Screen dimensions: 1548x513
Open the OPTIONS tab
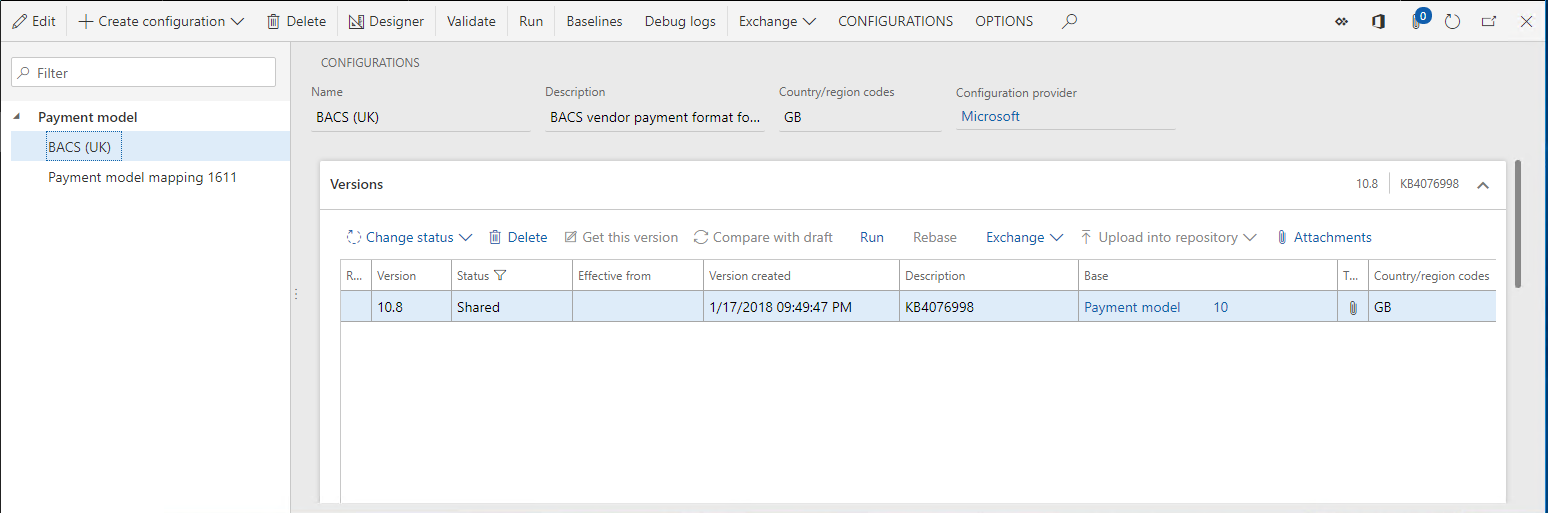coord(1004,21)
